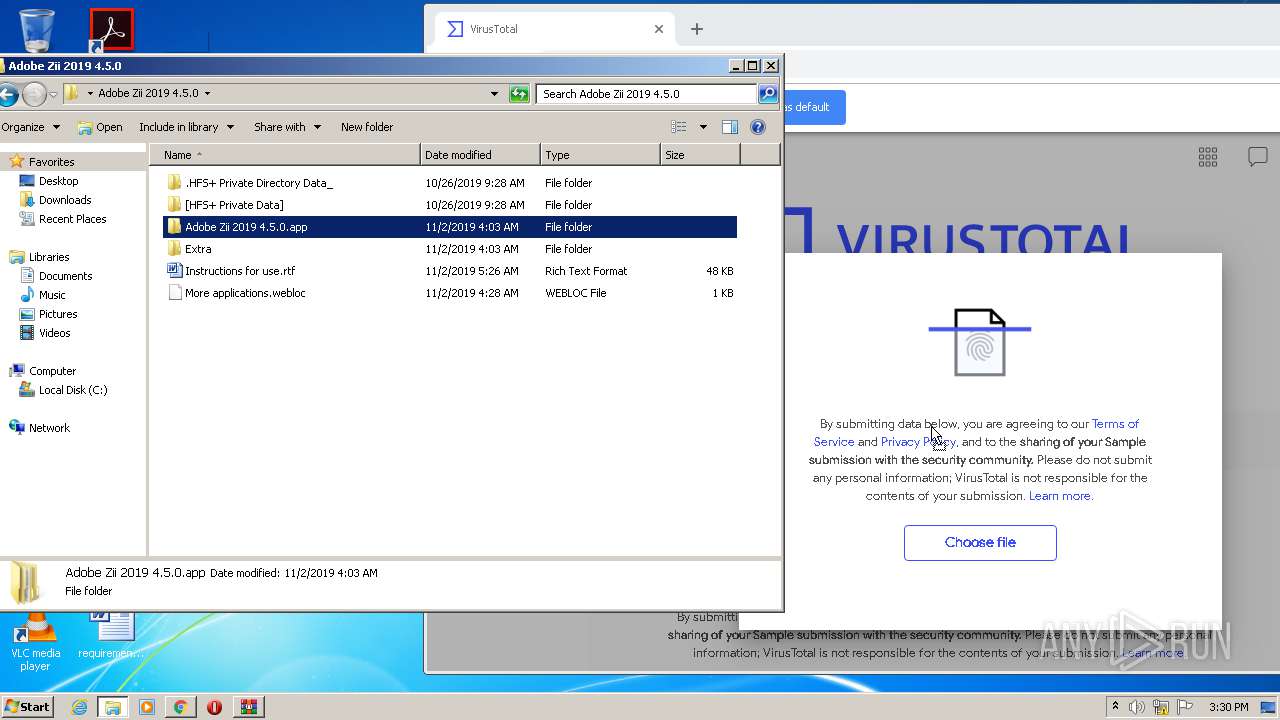Open Videos library
This screenshot has width=1280, height=720.
tap(54, 333)
